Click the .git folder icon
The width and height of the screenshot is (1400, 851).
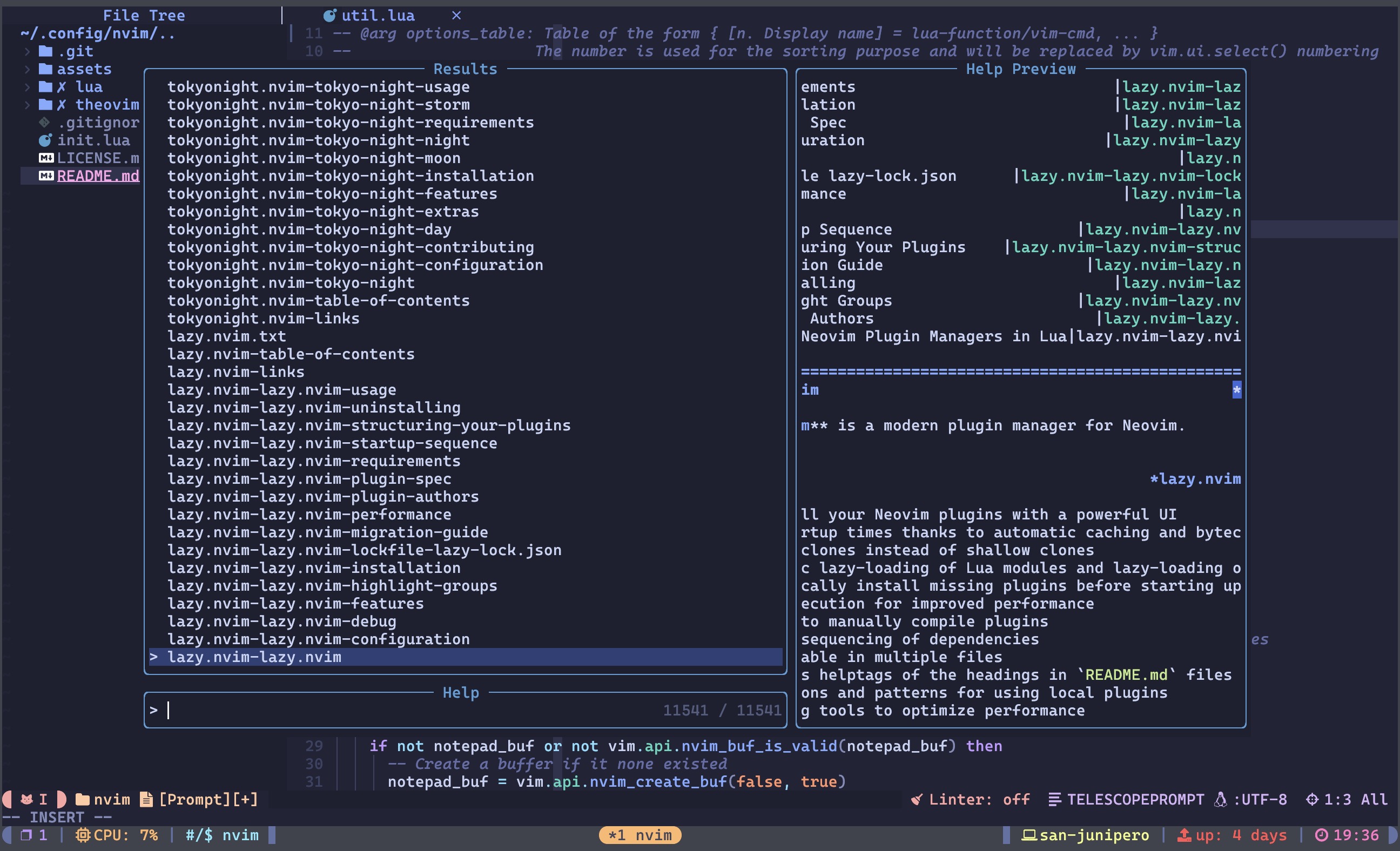click(45, 52)
